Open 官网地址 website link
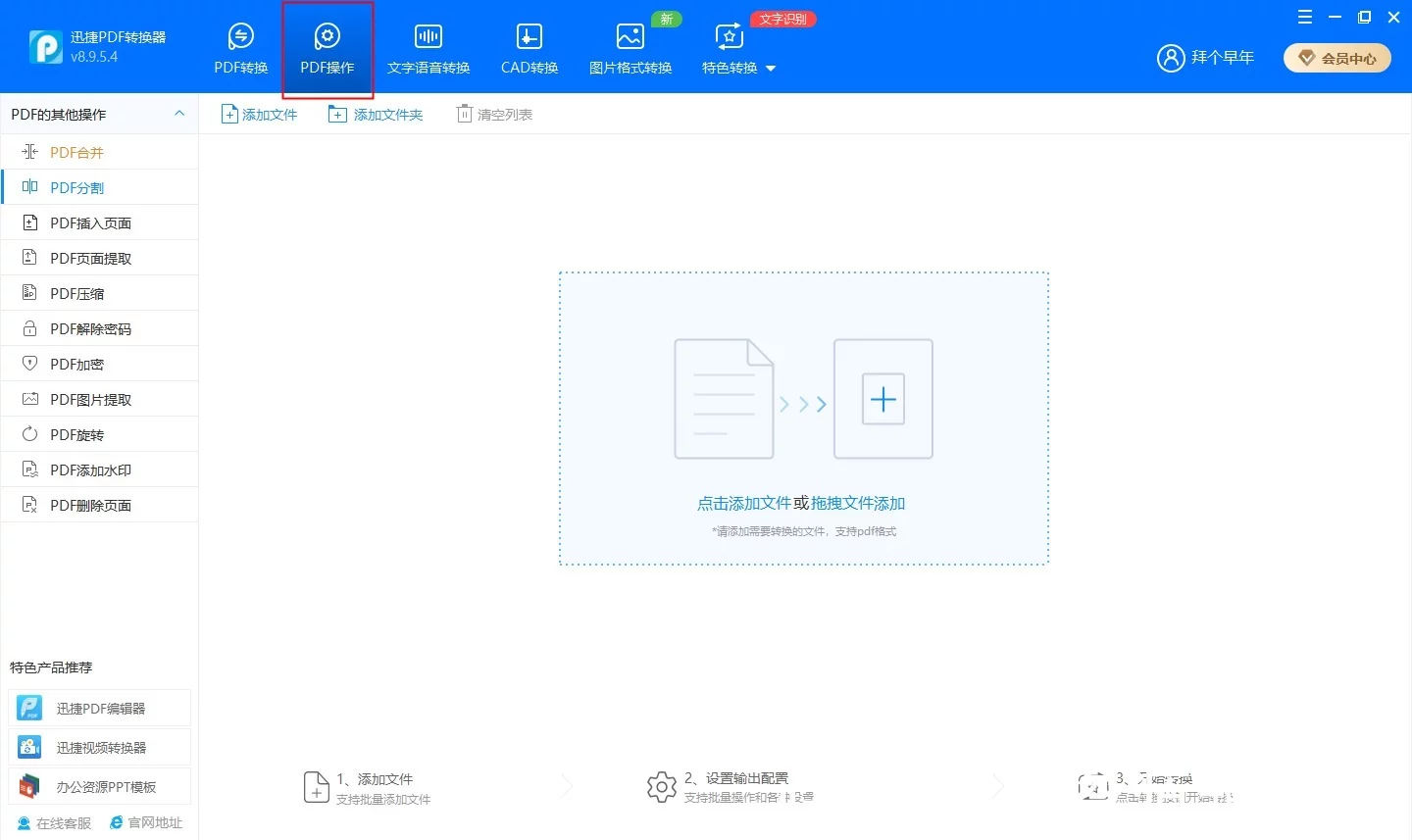 tap(146, 823)
